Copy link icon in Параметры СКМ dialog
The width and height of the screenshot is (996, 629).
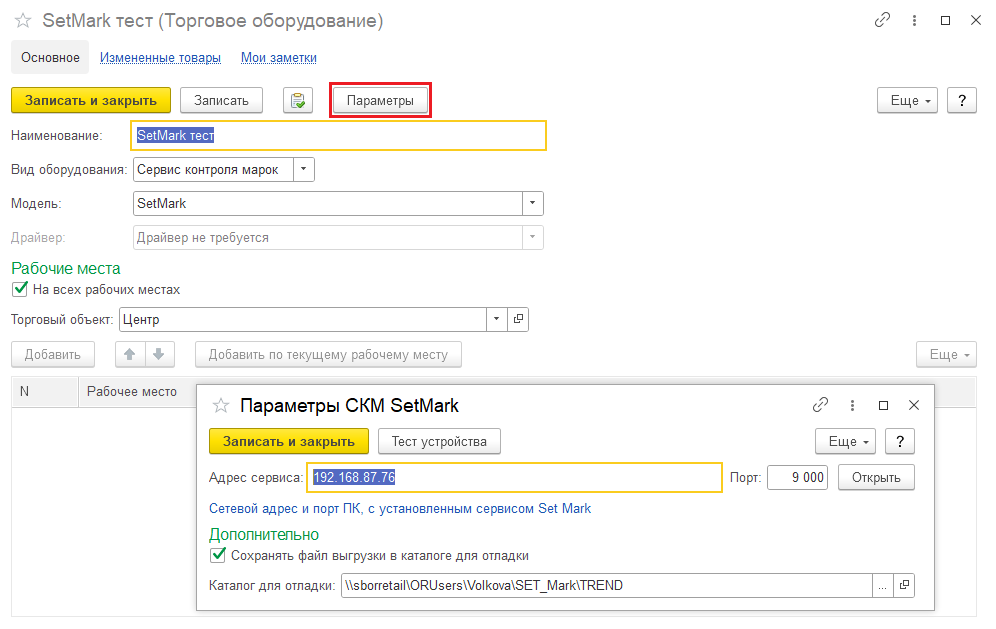pos(820,405)
